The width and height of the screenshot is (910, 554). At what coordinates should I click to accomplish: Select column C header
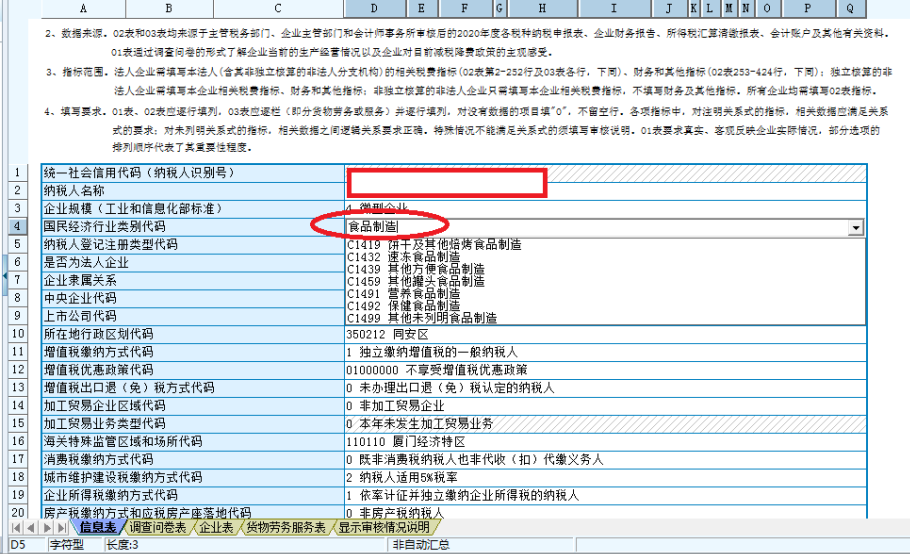click(278, 8)
